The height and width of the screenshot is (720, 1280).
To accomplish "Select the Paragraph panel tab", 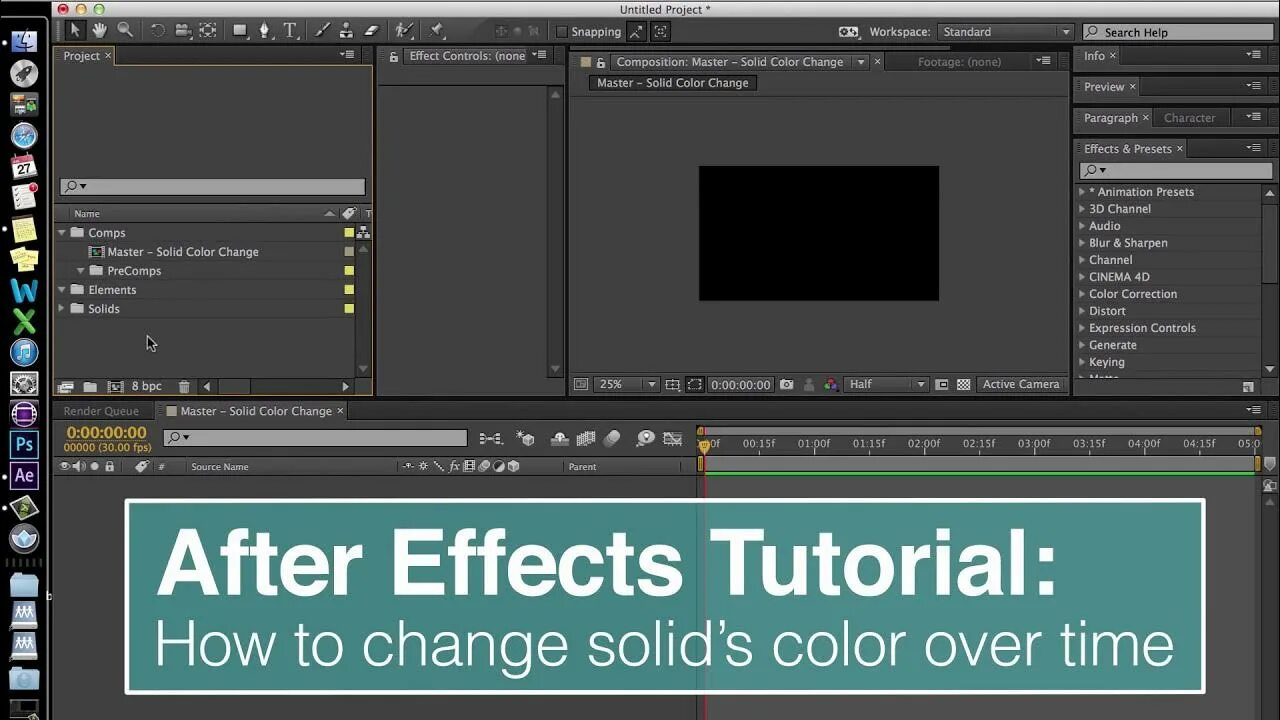I will pos(1110,118).
